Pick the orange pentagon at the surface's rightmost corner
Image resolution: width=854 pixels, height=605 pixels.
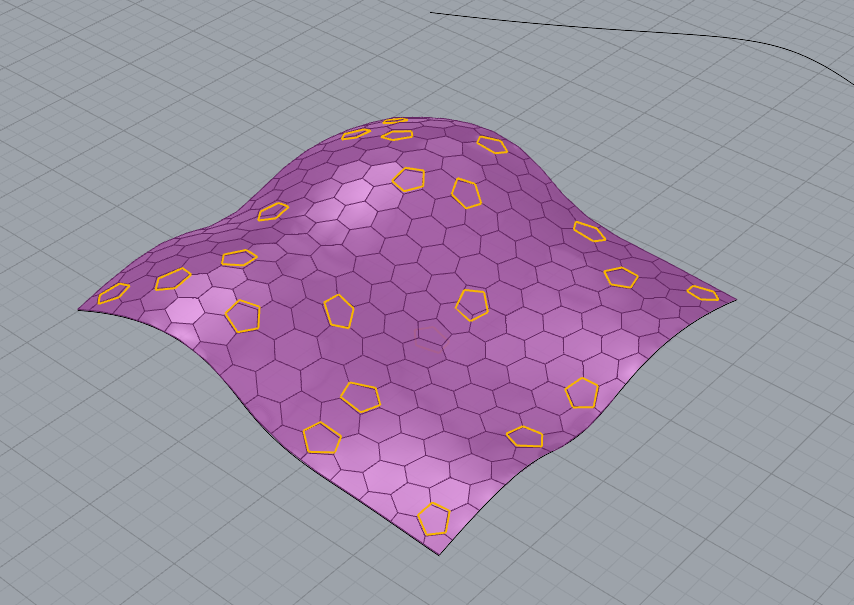[x=703, y=293]
